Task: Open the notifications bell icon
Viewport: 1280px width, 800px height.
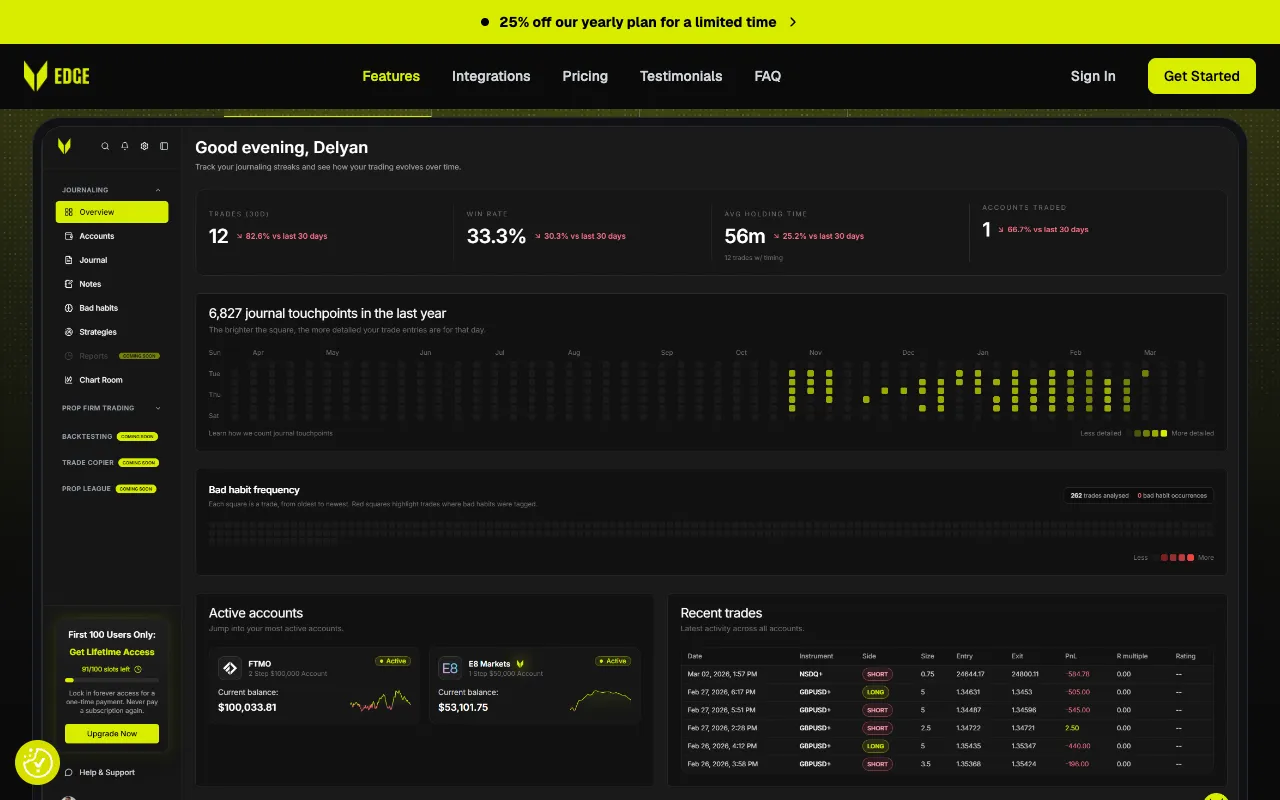Action: (x=125, y=146)
